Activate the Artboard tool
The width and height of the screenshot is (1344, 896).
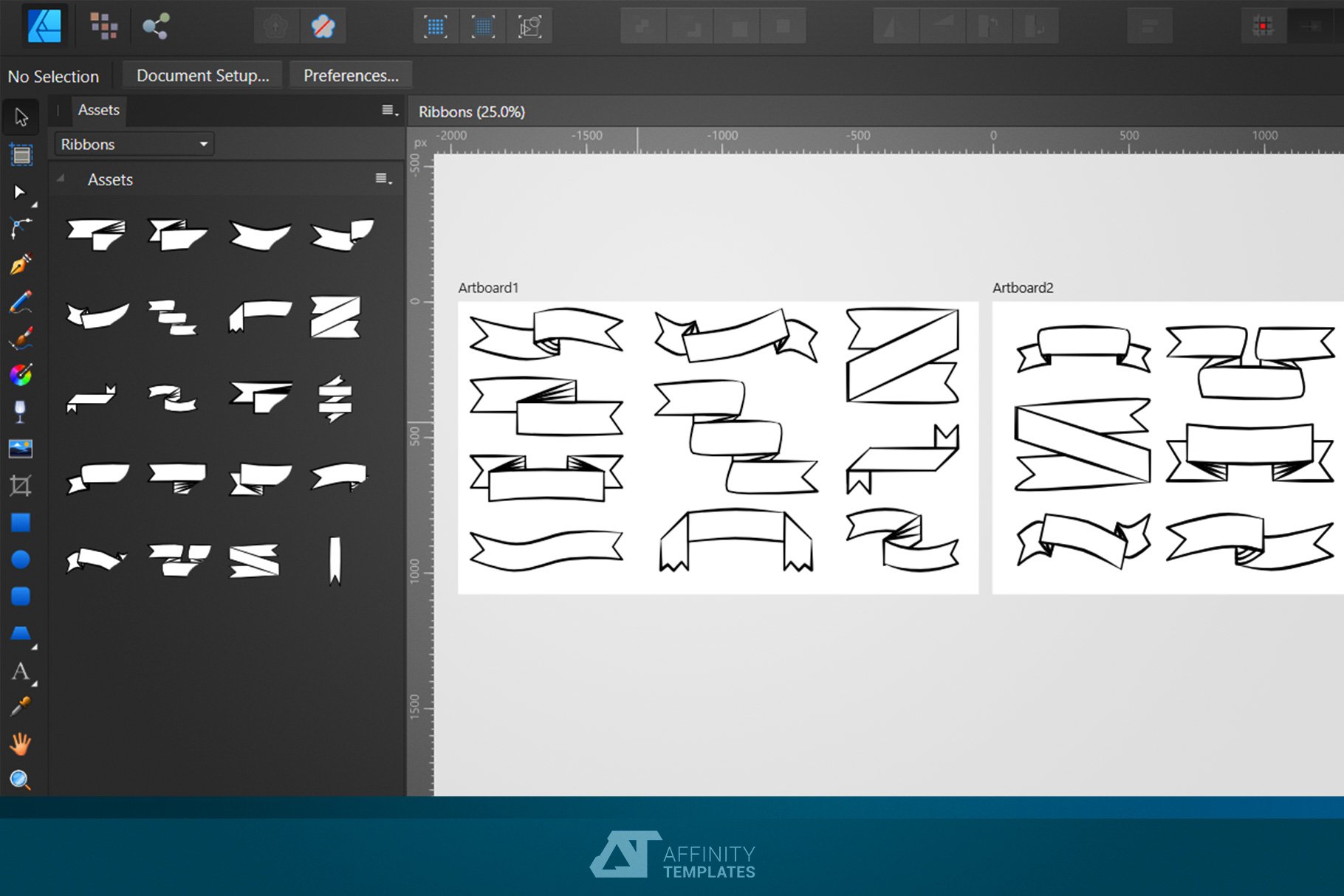[x=21, y=155]
